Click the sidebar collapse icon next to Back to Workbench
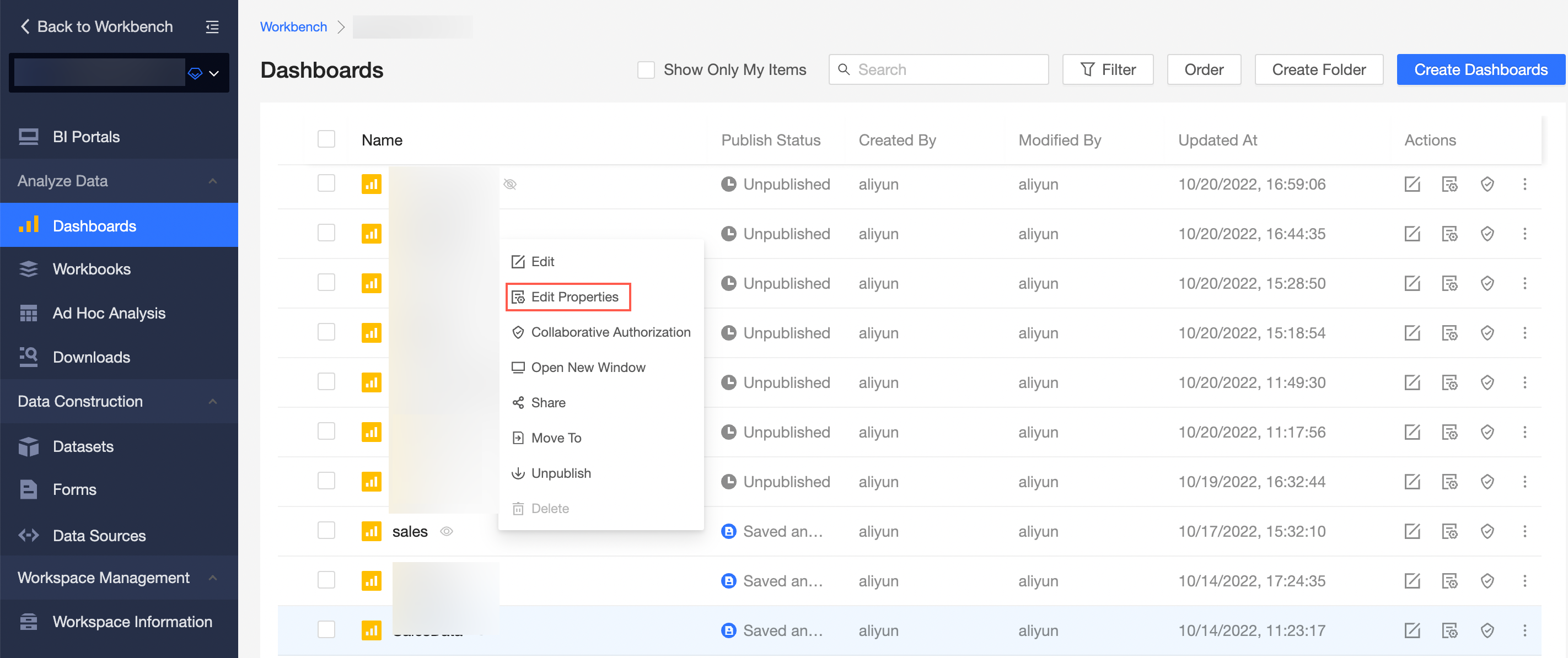Screen dimensions: 1568x658 click(212, 27)
